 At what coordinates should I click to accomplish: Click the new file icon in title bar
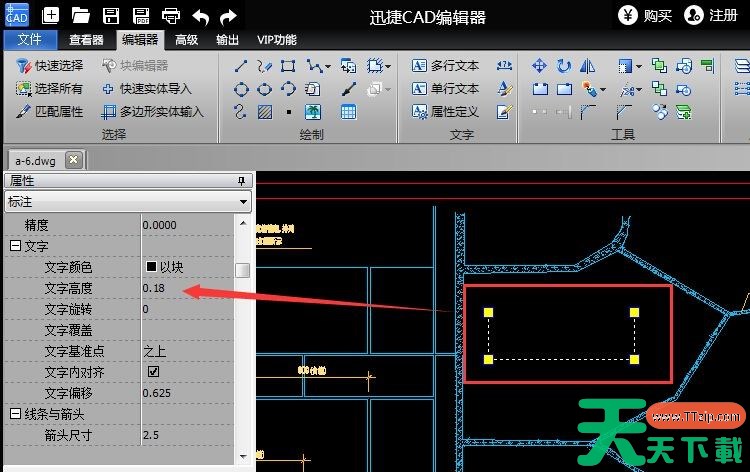tap(50, 16)
